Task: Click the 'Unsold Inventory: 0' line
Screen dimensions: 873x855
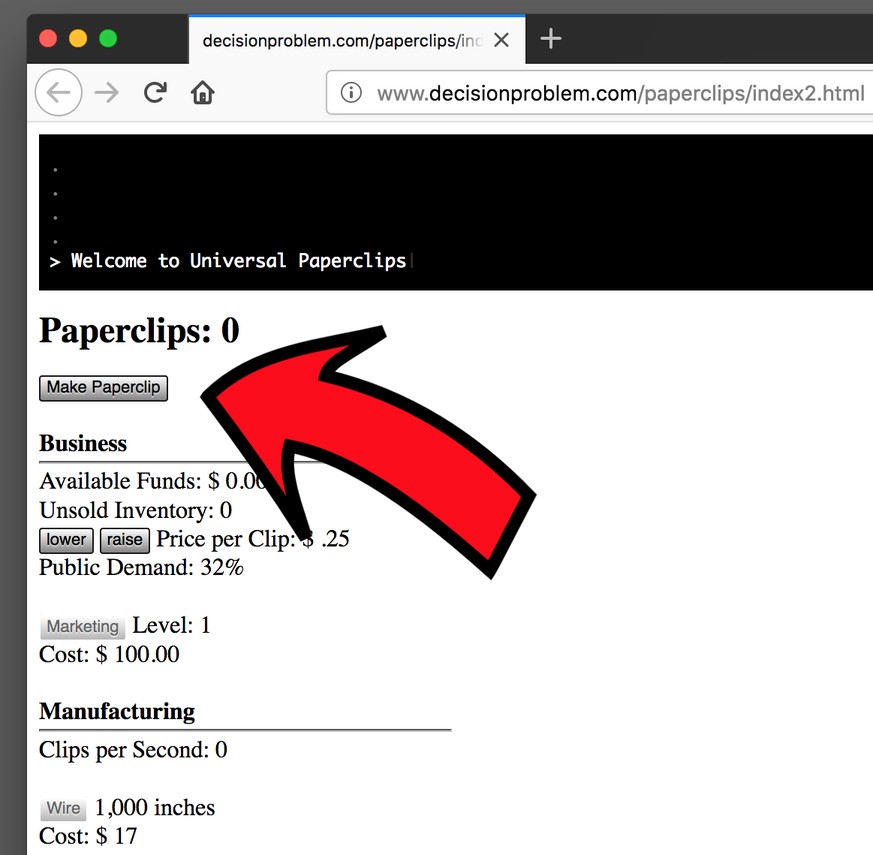Action: 135,510
